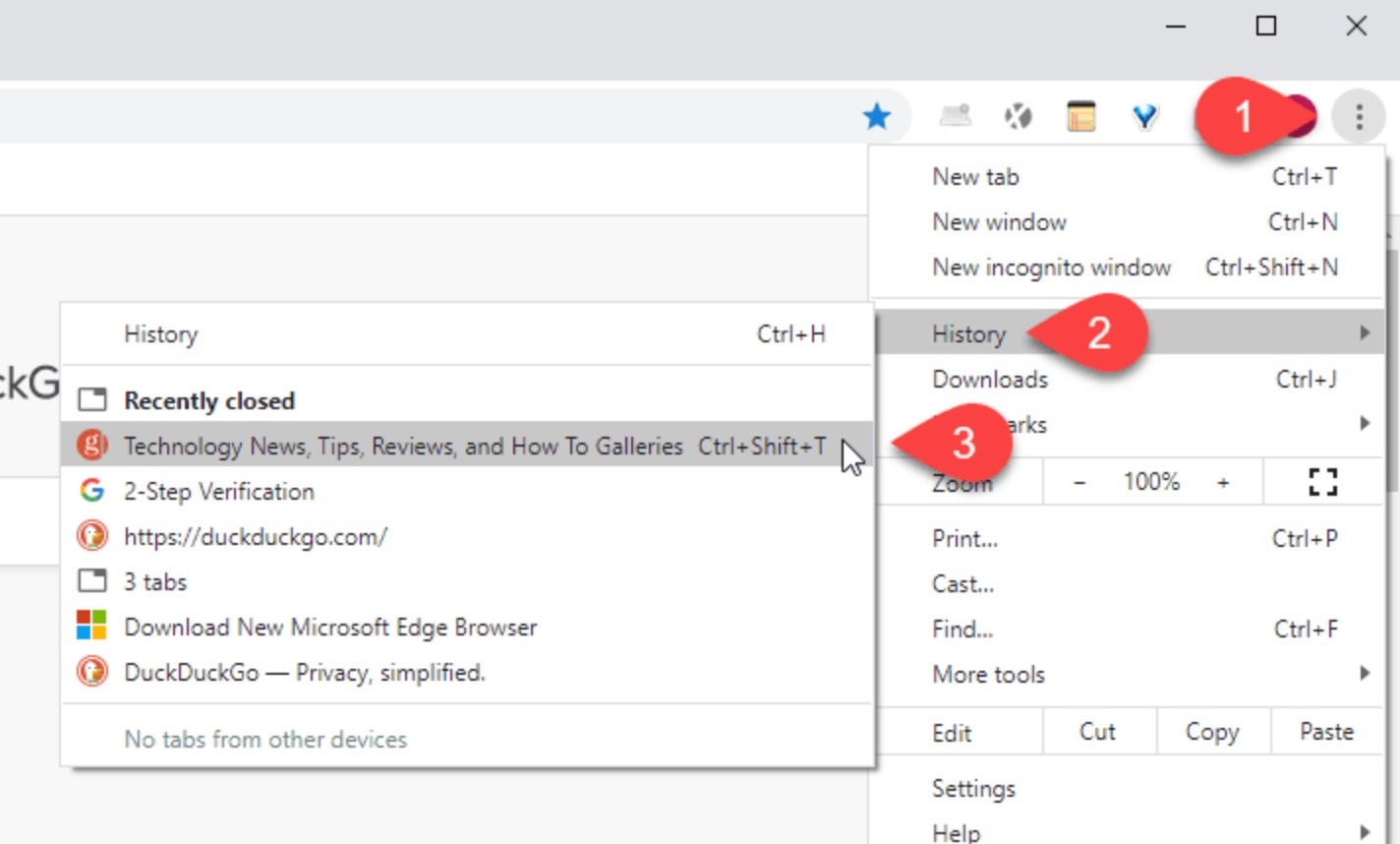
Task: Reopen Technology News, Tips, Reviews closed tab
Action: [x=403, y=446]
